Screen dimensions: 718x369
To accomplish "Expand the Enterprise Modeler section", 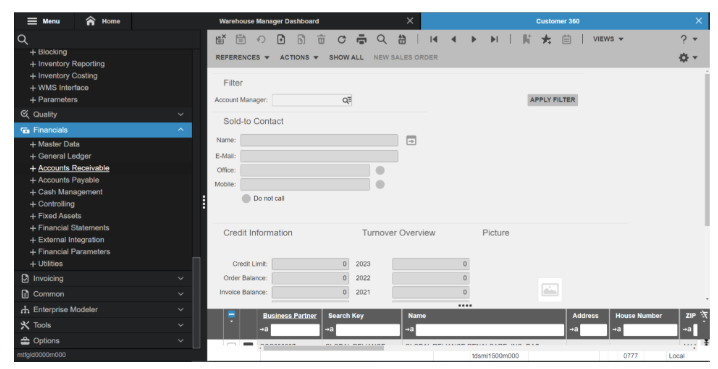I will coord(103,309).
